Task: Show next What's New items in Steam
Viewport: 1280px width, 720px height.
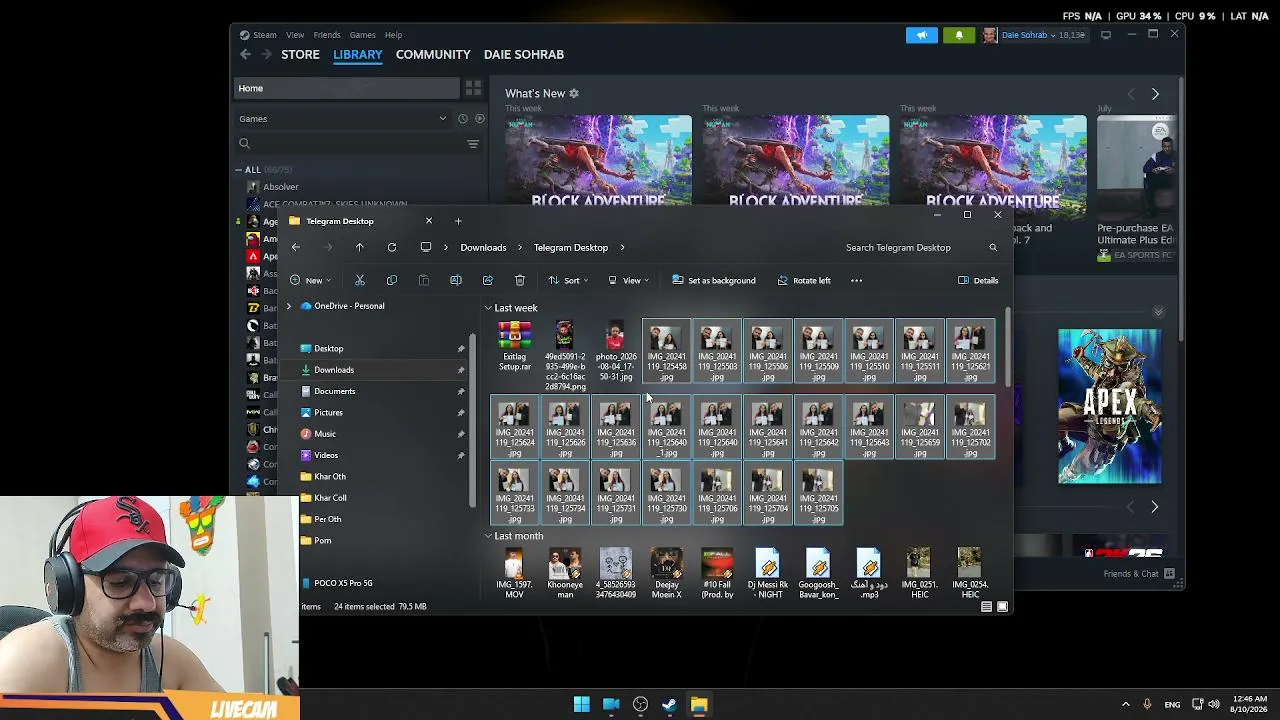Action: [1155, 94]
